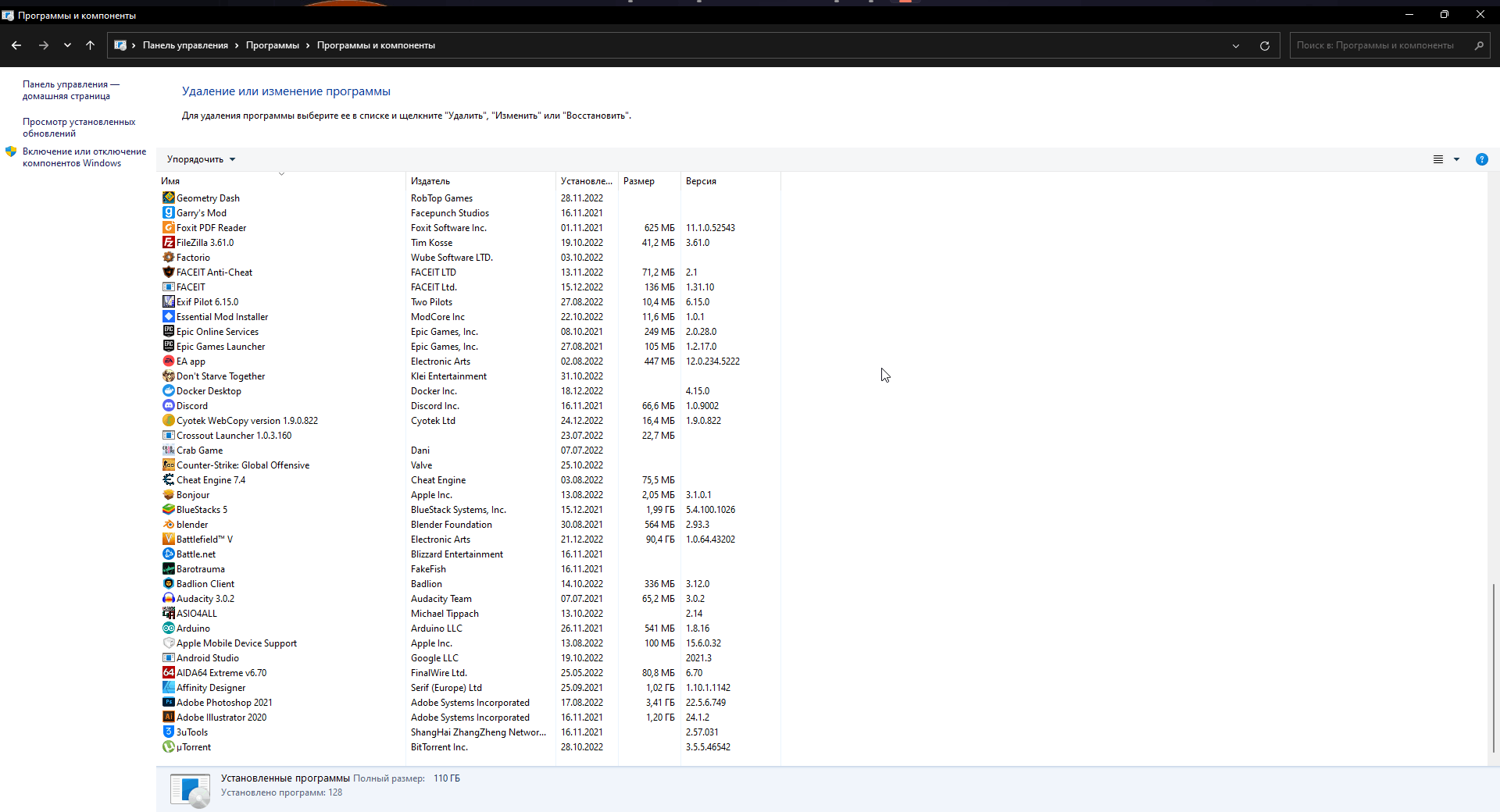Click Программы и компоненты breadcrumb segment

(376, 45)
